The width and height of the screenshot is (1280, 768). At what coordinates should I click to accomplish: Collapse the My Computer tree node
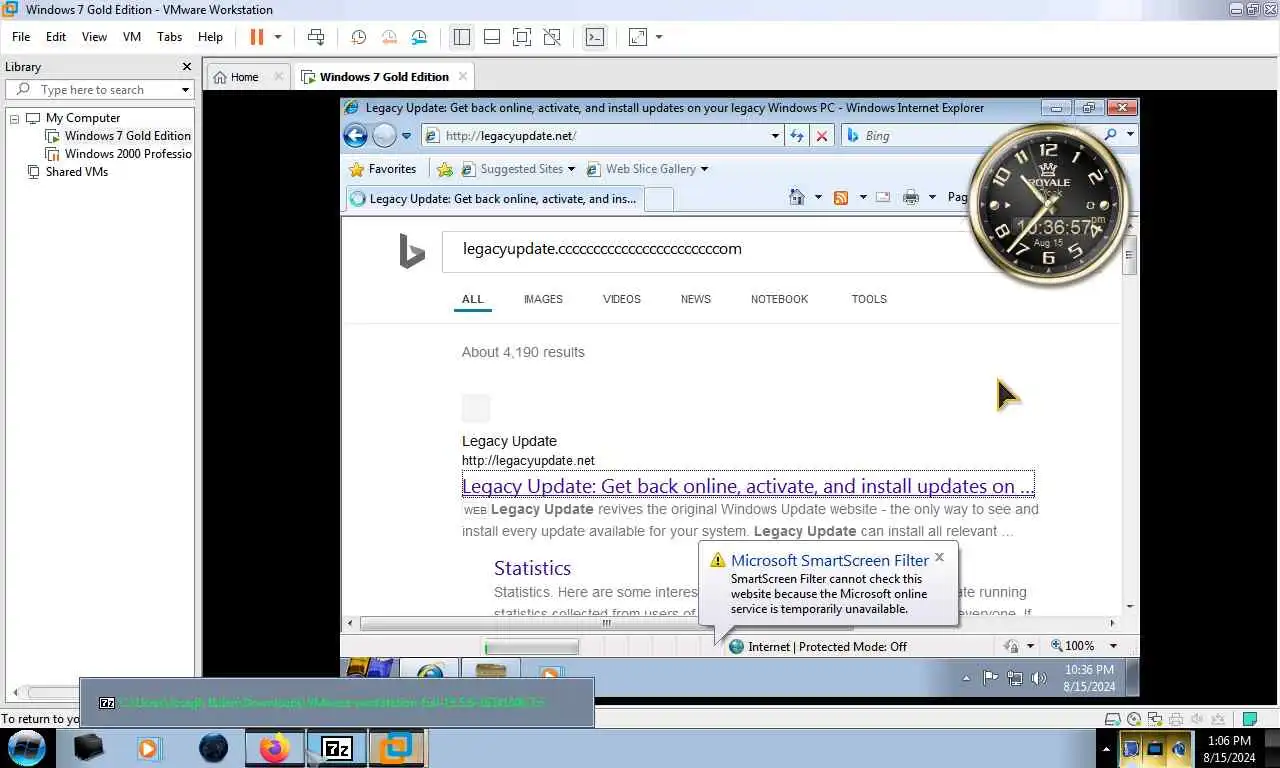point(15,118)
